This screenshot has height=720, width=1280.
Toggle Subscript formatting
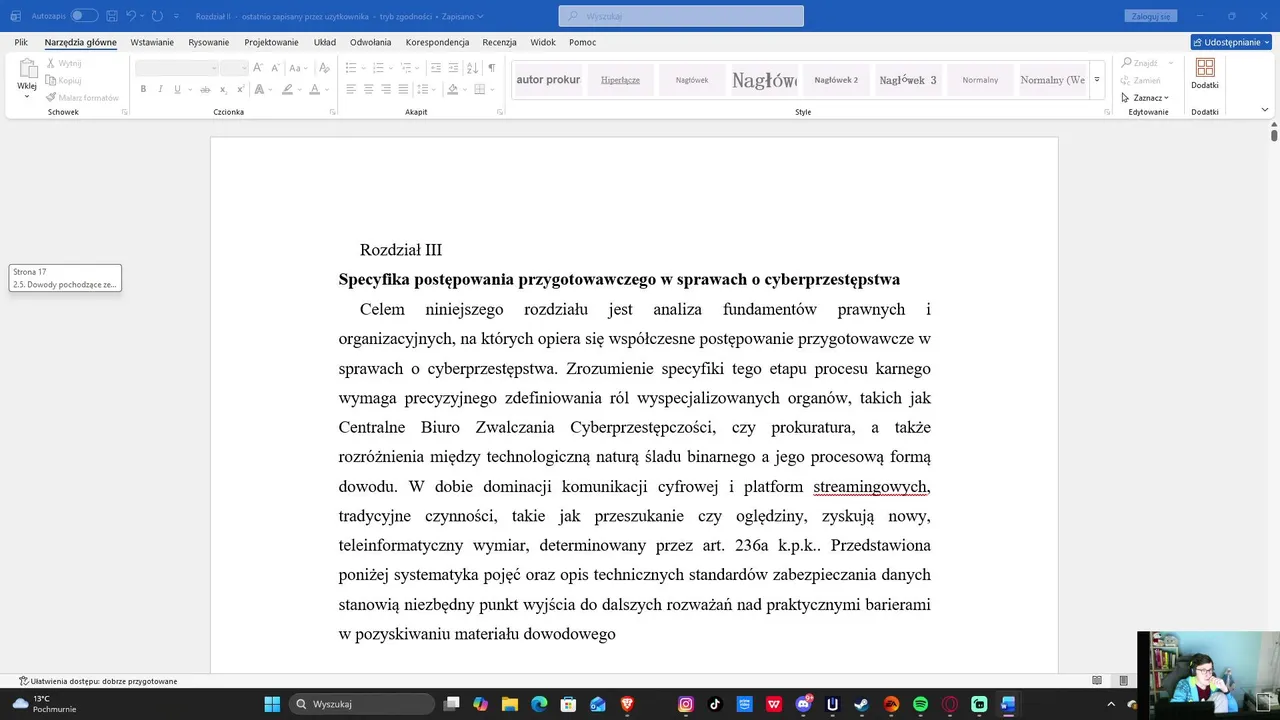point(223,89)
